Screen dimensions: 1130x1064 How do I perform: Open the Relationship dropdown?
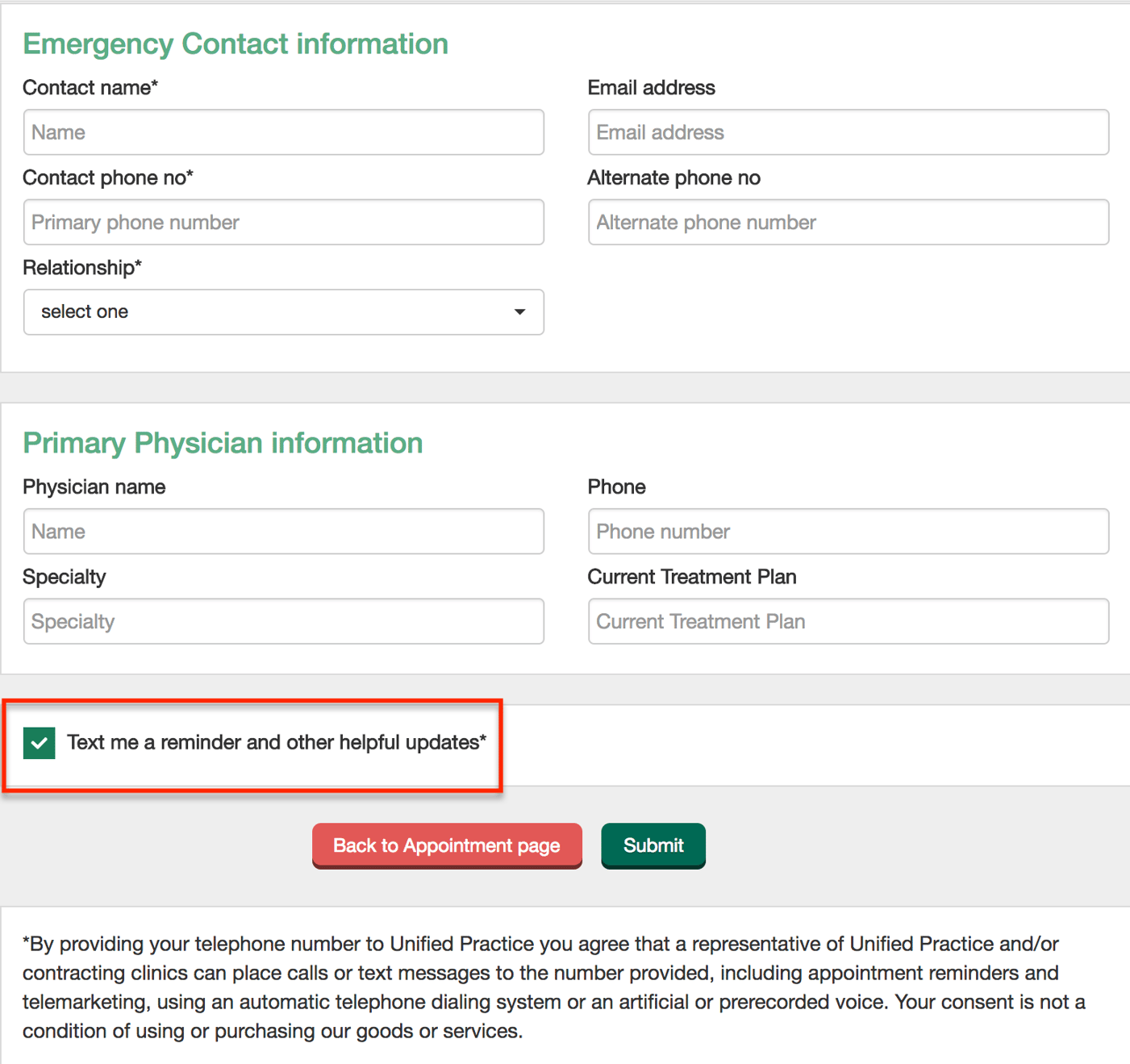click(283, 312)
